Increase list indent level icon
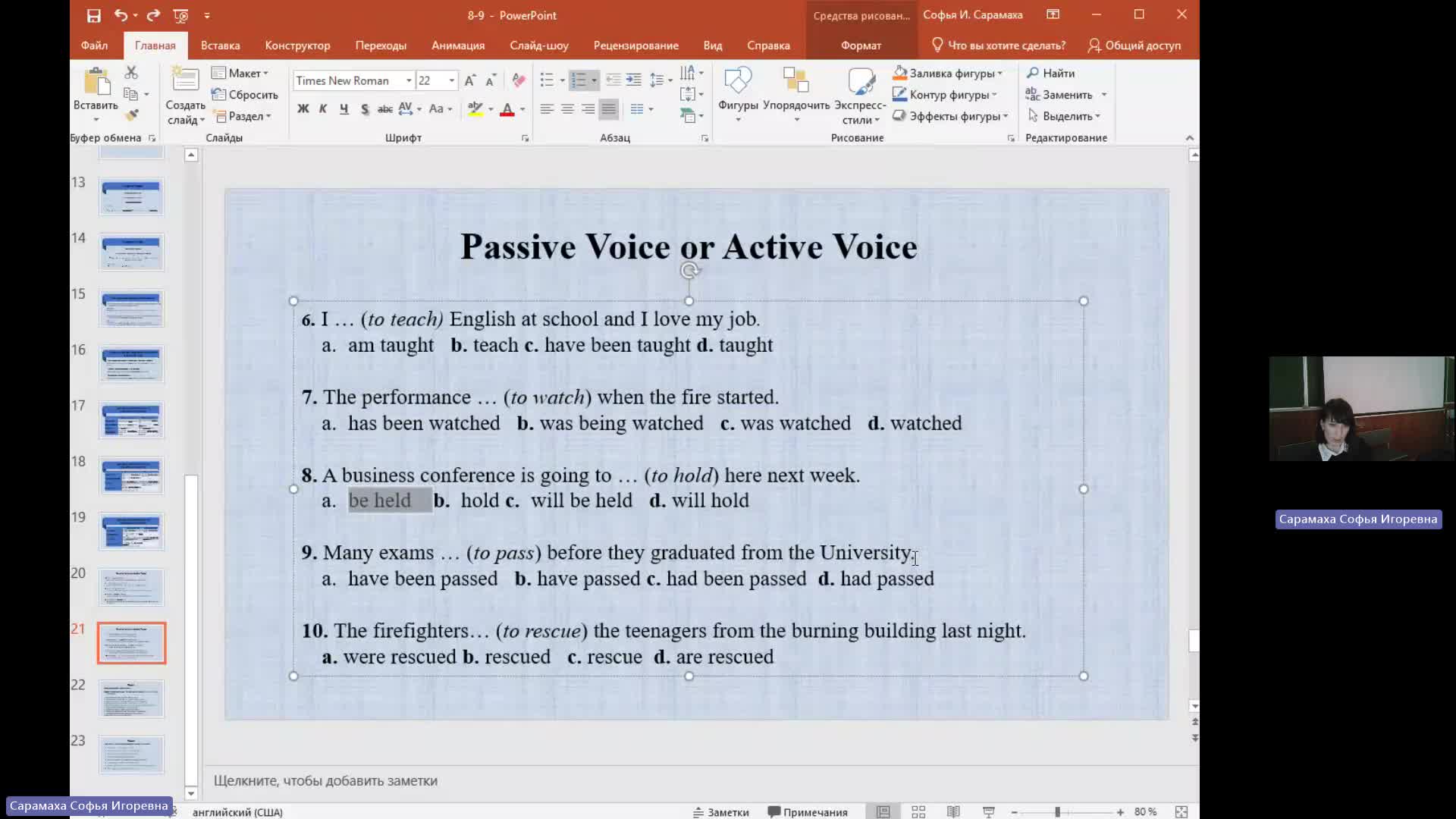 point(633,80)
